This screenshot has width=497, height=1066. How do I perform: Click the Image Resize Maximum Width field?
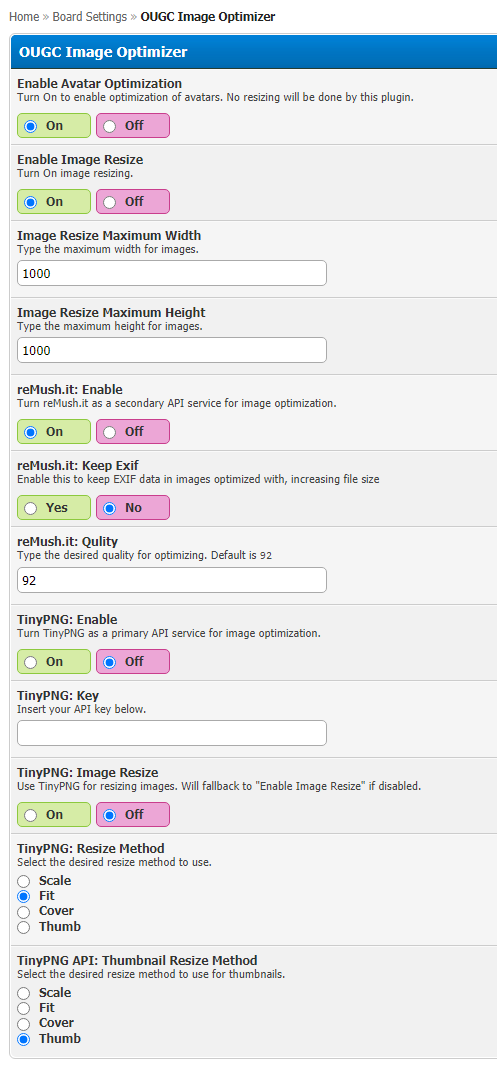pos(172,273)
